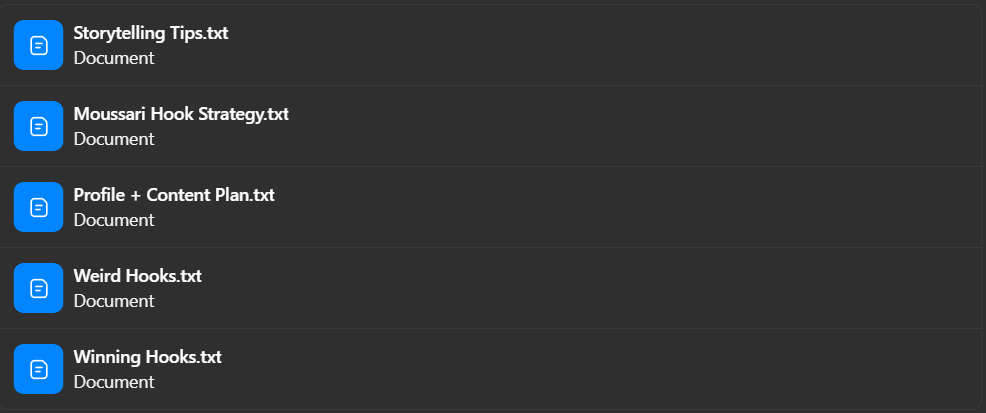Click empty space in the Storytelling Tips row

(x=600, y=45)
